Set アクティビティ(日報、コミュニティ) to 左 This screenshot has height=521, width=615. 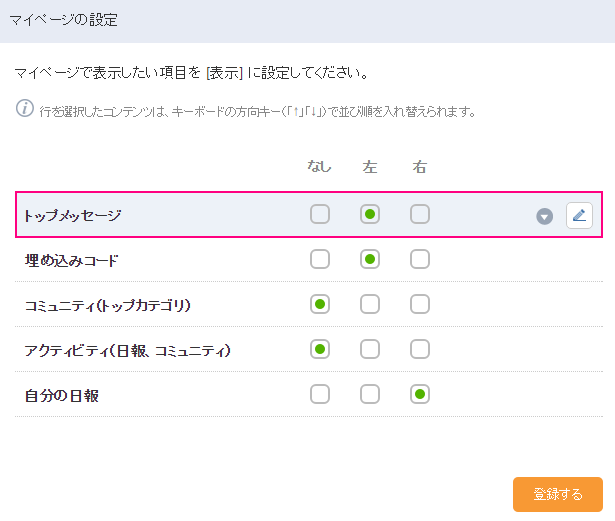pos(370,349)
